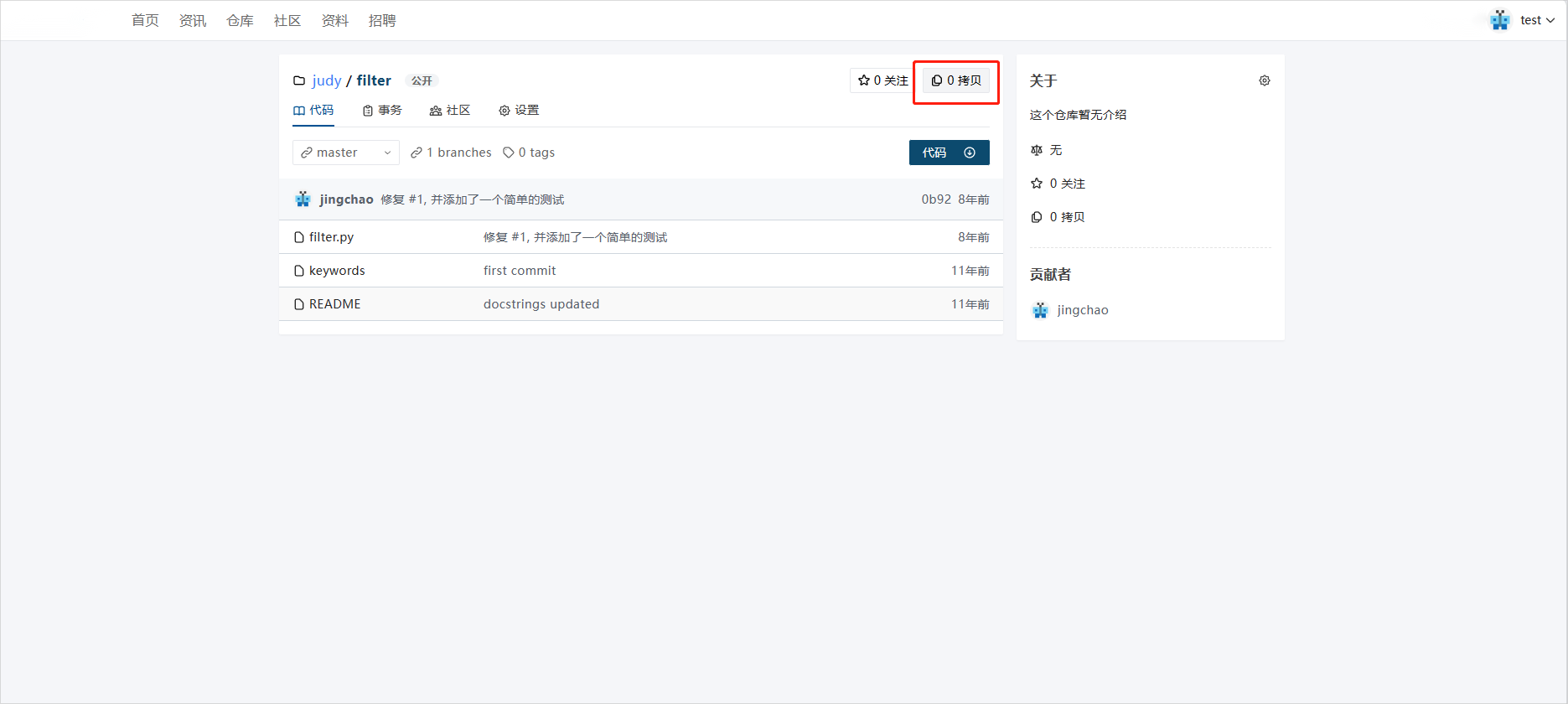Open 仓库 in the top navigation bar
Viewport: 1568px width, 704px height.
240,20
